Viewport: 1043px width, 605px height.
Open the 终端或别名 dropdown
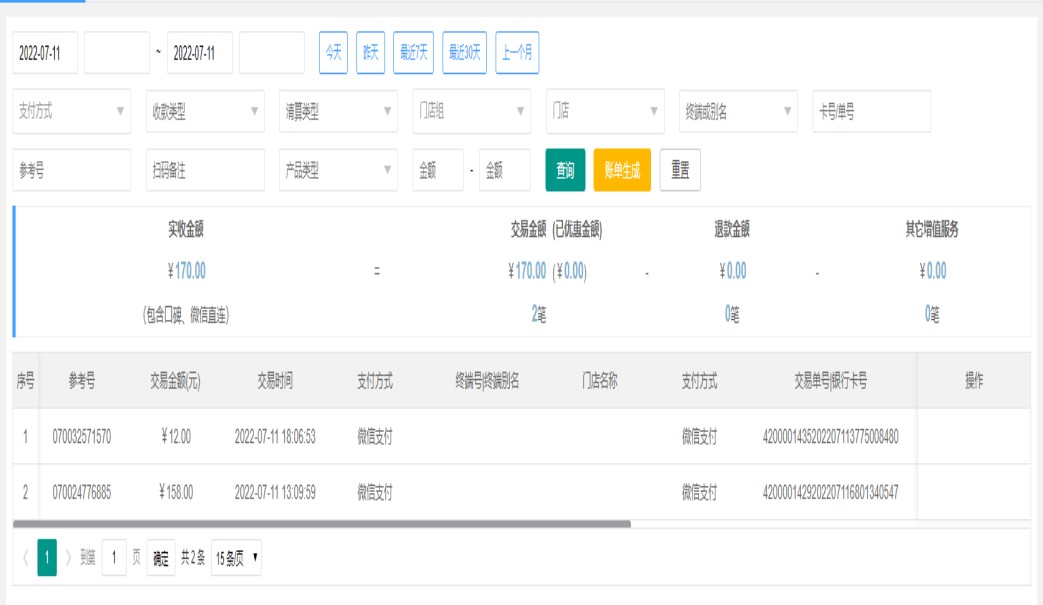pos(738,112)
